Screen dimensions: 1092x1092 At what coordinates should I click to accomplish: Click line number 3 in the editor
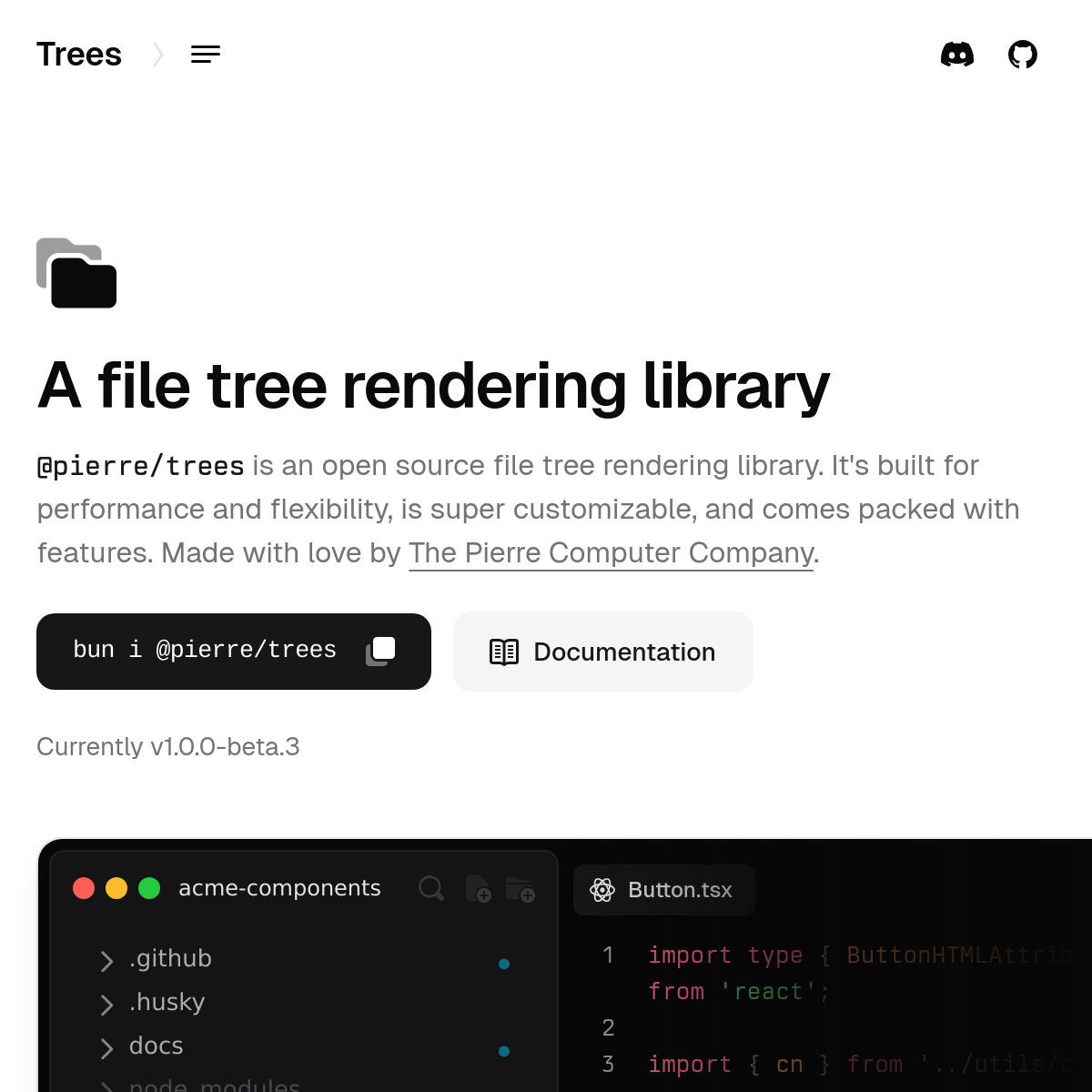click(608, 1064)
